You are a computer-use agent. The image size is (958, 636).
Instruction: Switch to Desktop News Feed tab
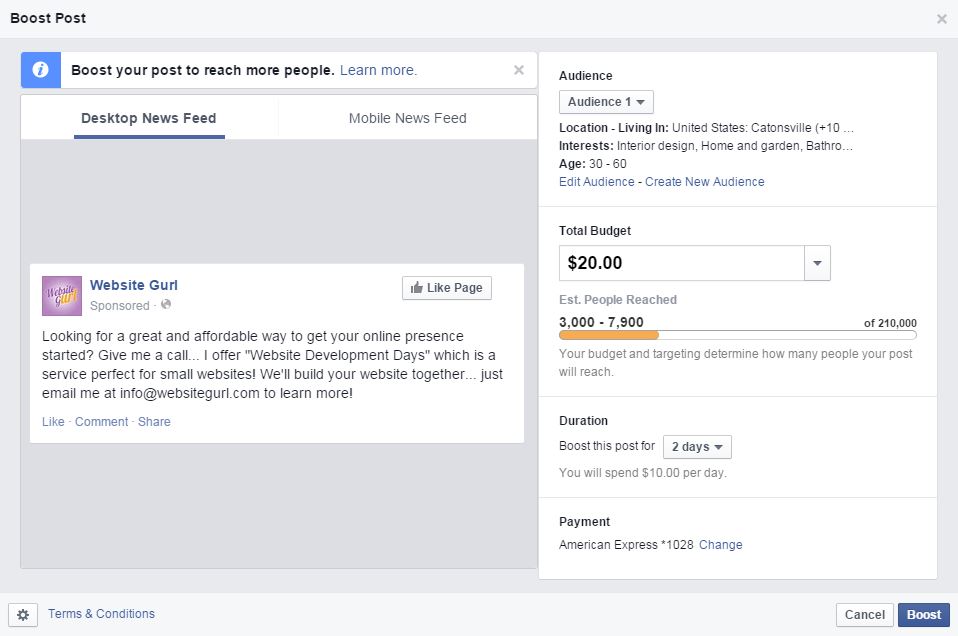pos(149,118)
